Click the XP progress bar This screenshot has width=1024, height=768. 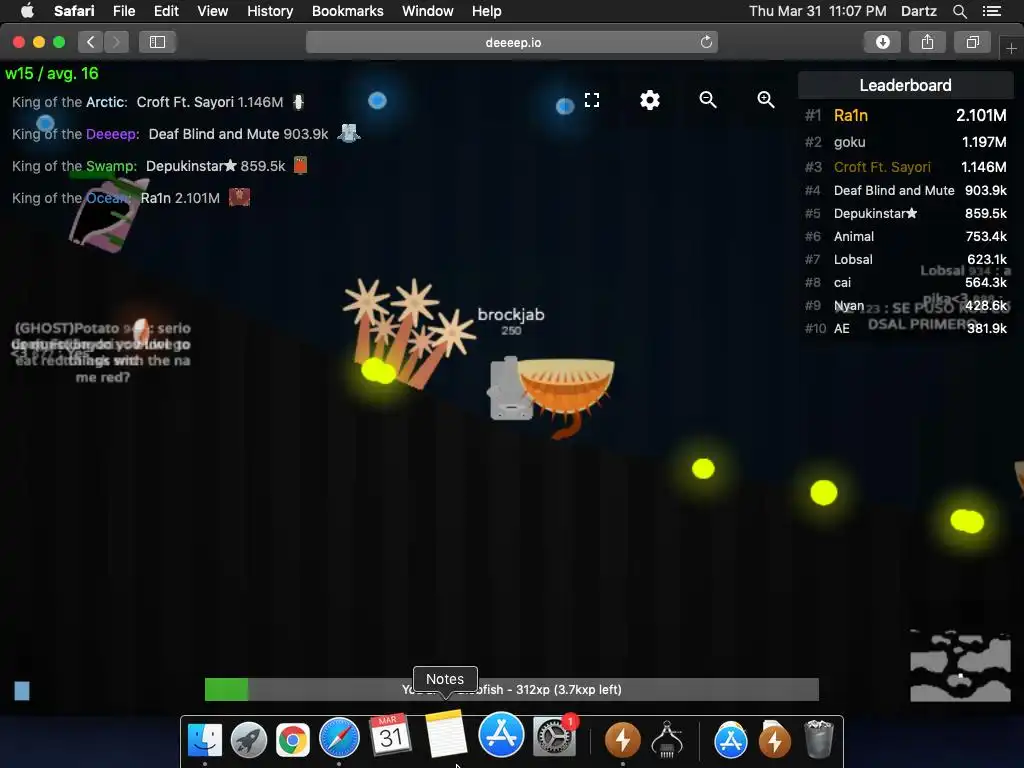(511, 690)
